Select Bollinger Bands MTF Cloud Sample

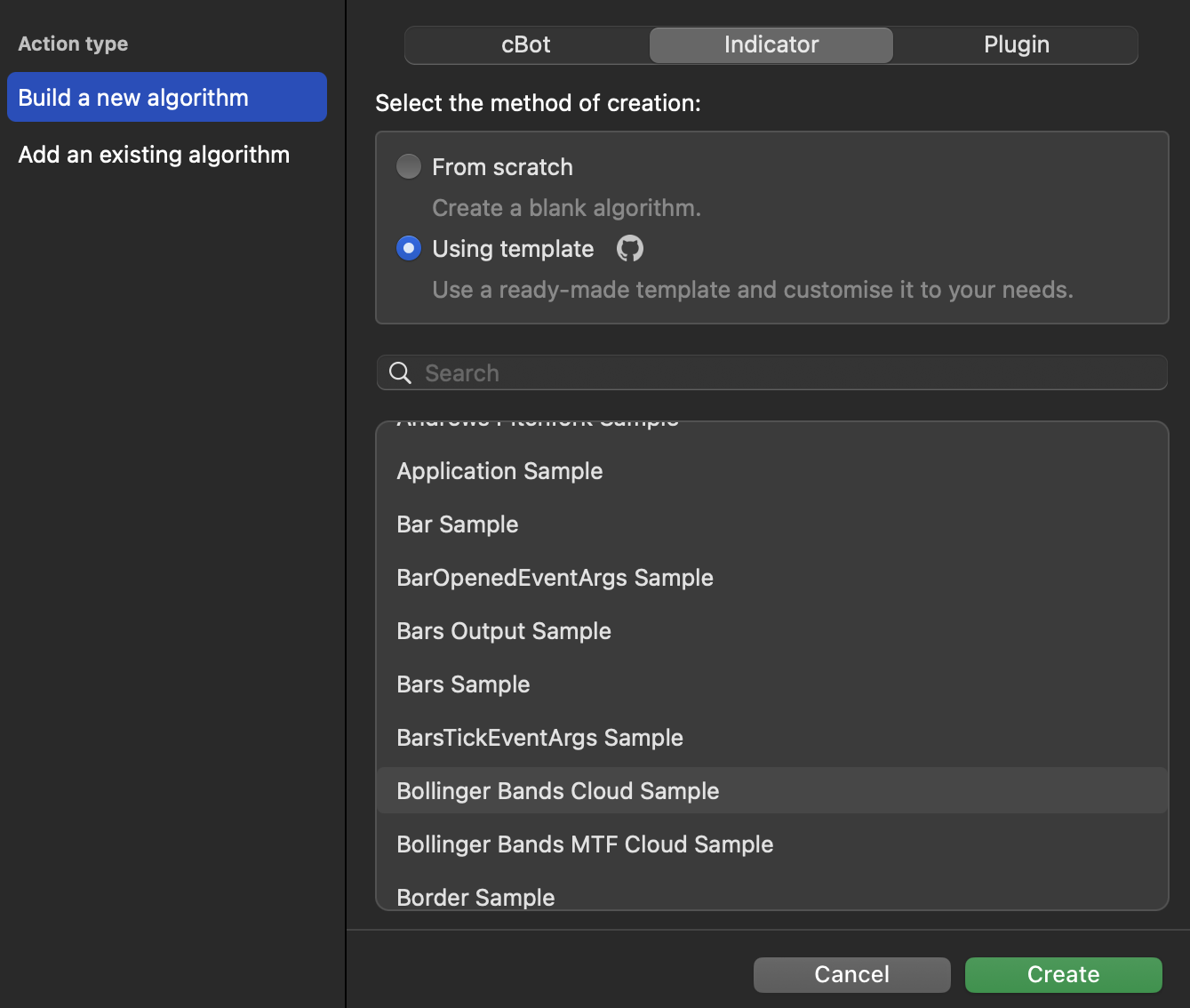tap(585, 844)
